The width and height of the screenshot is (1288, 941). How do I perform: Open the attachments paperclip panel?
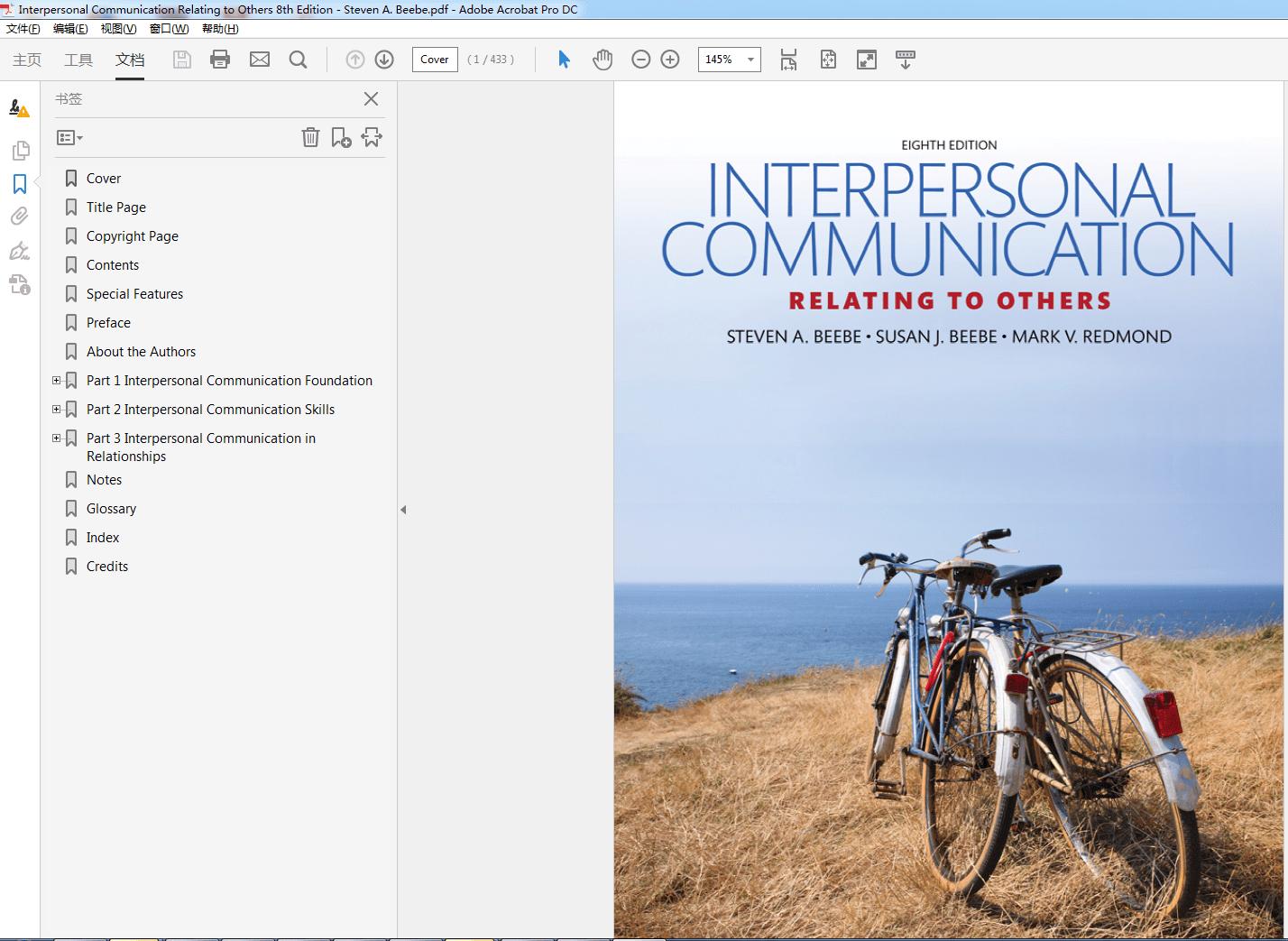(20, 217)
